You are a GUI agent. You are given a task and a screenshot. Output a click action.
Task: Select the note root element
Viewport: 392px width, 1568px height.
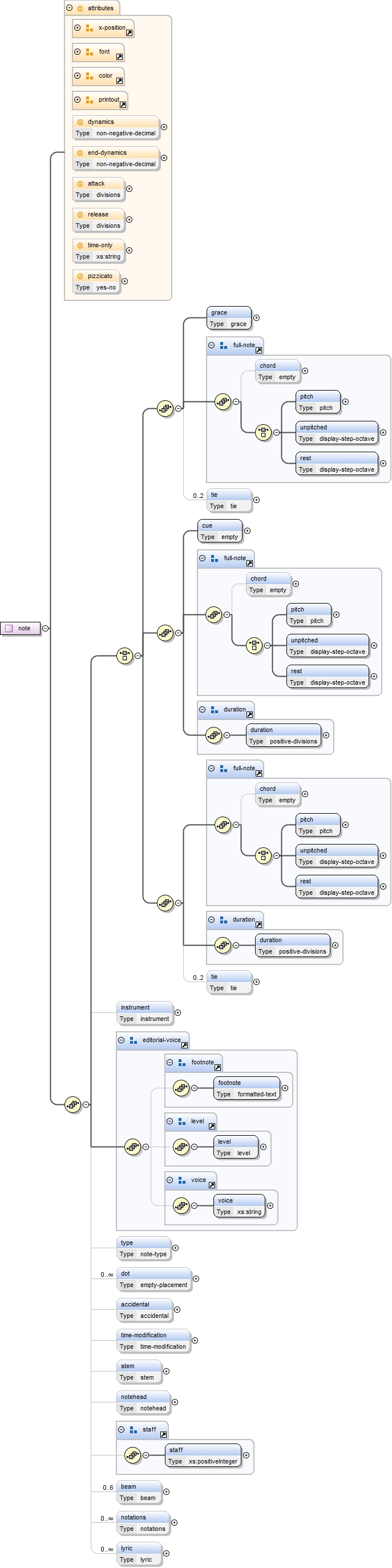20,628
